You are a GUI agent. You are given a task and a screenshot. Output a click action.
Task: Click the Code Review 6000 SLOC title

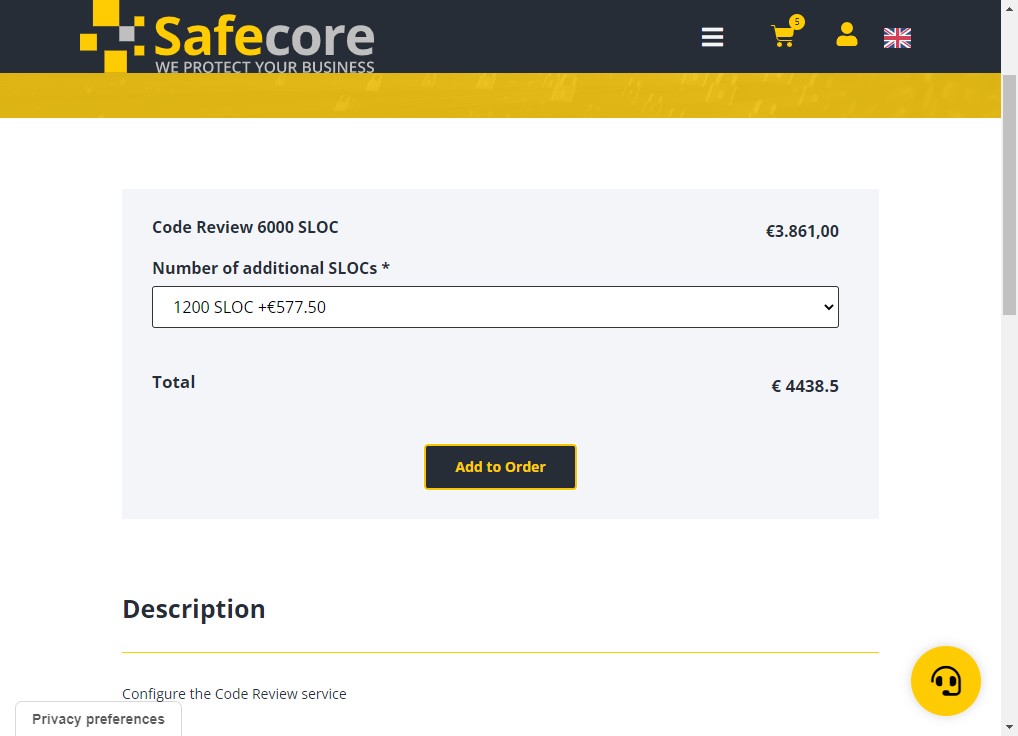(245, 227)
